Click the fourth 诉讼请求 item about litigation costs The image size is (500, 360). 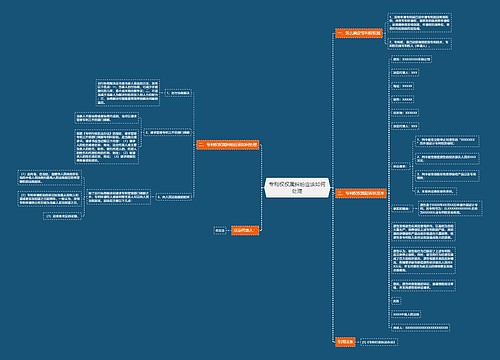[436, 191]
